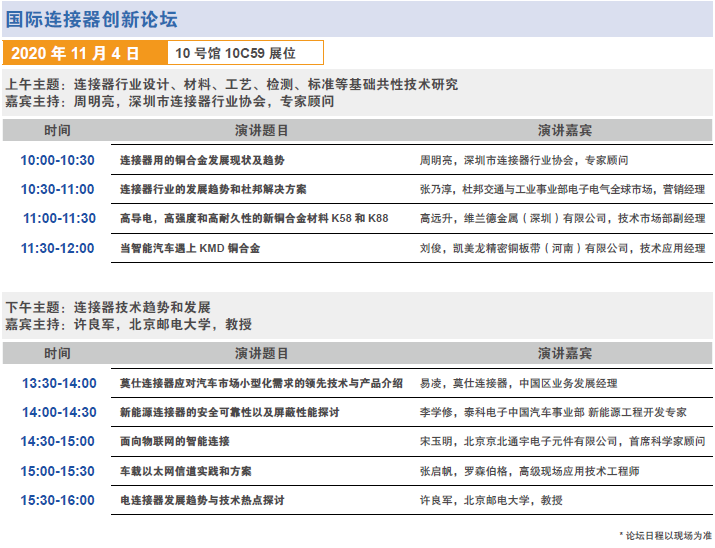Click the 时间 header in the afternoon table
Image resolution: width=715 pixels, height=548 pixels.
click(57, 353)
